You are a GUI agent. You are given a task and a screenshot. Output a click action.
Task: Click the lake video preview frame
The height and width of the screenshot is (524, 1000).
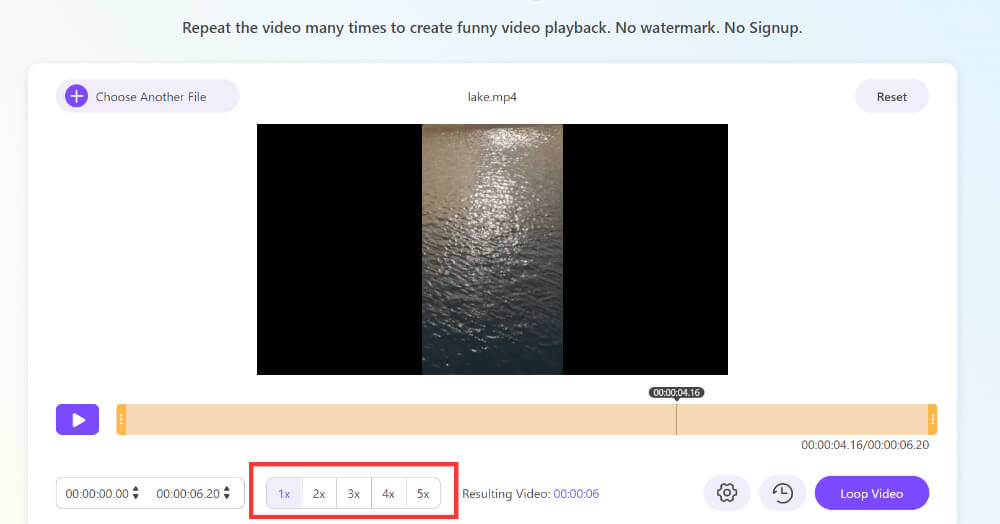pos(492,249)
